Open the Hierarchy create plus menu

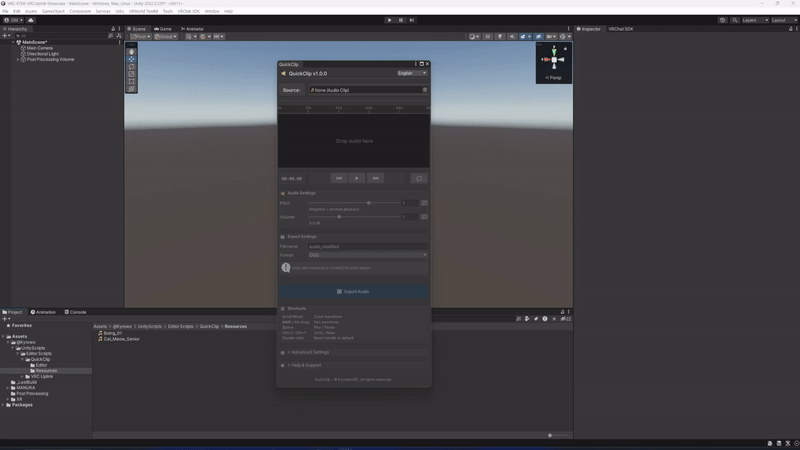pos(6,36)
